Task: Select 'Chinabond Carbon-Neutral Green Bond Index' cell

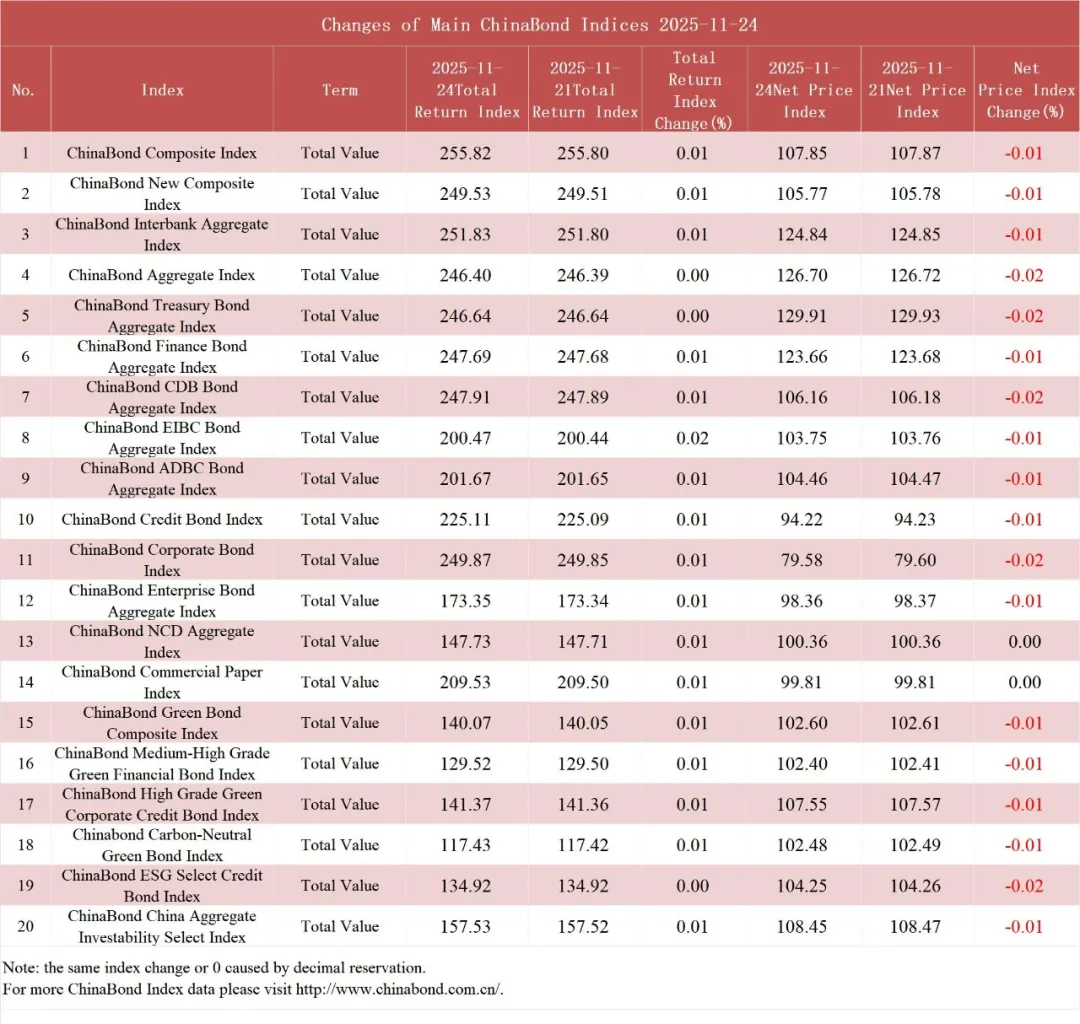Action: (x=162, y=845)
